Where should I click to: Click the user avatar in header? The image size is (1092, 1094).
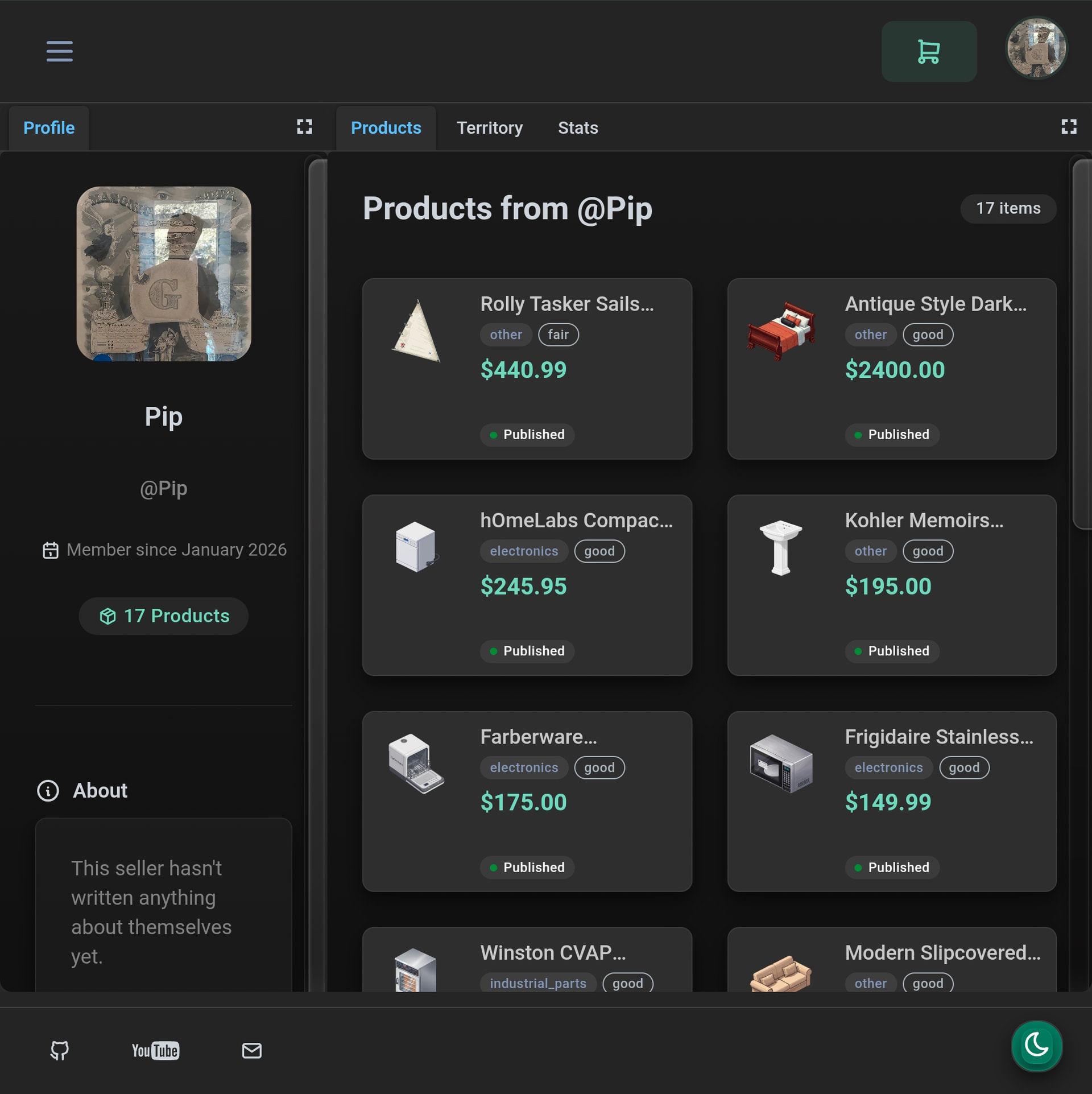coord(1036,48)
